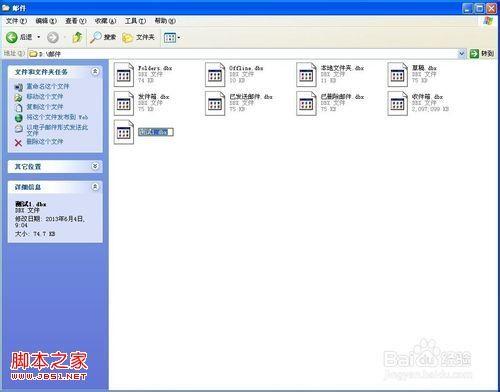This screenshot has width=500, height=392.
Task: Click the copy this file link
Action: tap(45, 107)
